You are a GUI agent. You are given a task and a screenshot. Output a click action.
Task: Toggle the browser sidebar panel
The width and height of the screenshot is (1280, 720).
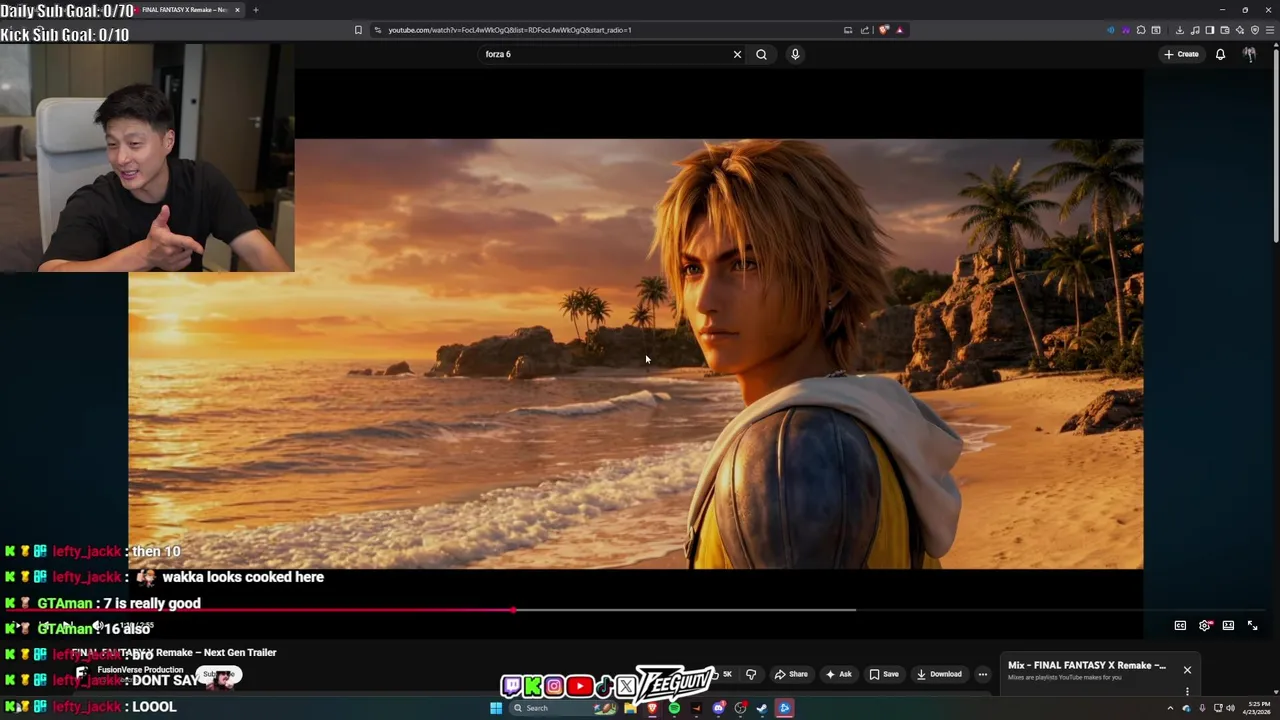[1210, 30]
